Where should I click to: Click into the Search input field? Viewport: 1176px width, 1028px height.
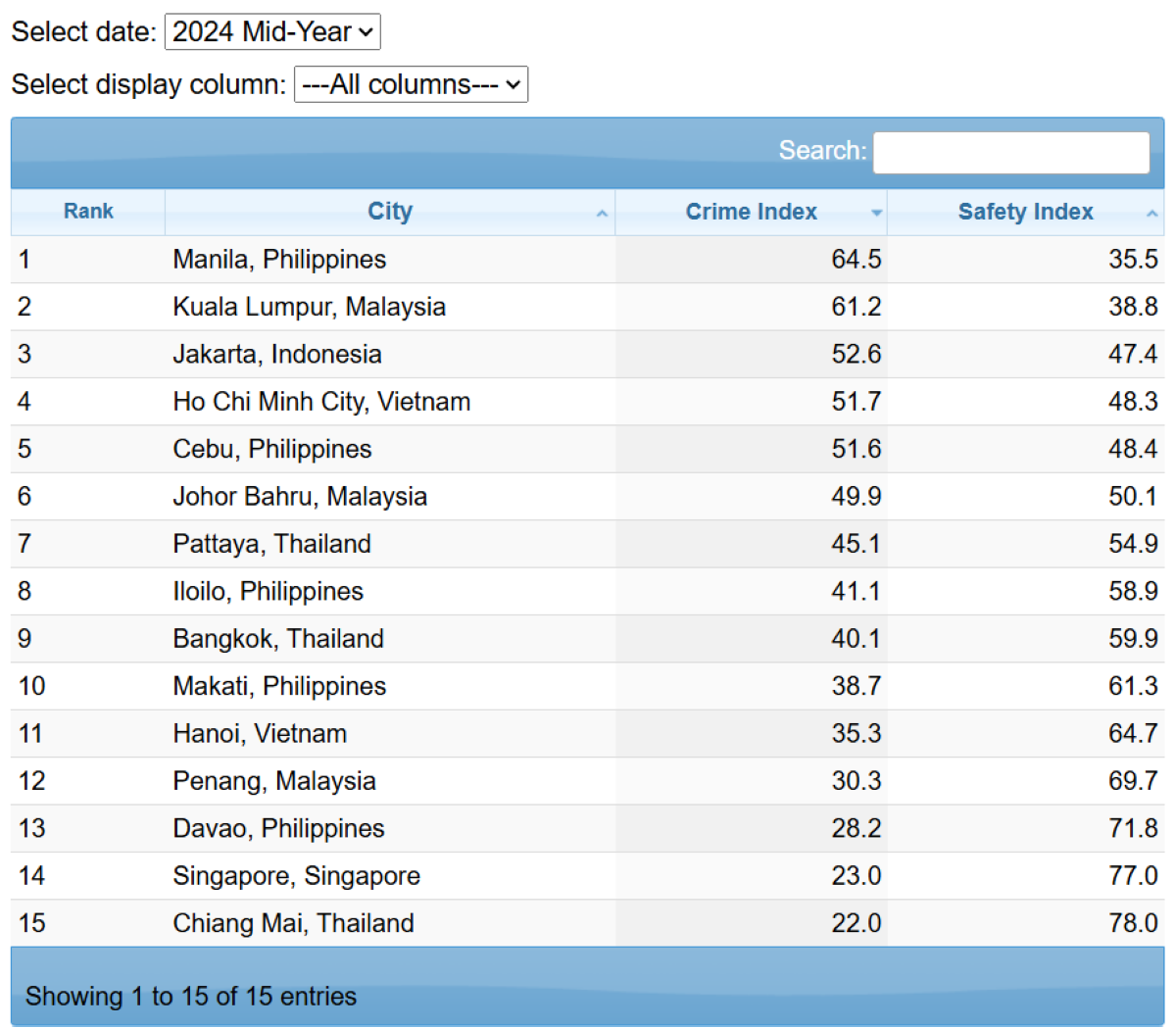point(1010,152)
